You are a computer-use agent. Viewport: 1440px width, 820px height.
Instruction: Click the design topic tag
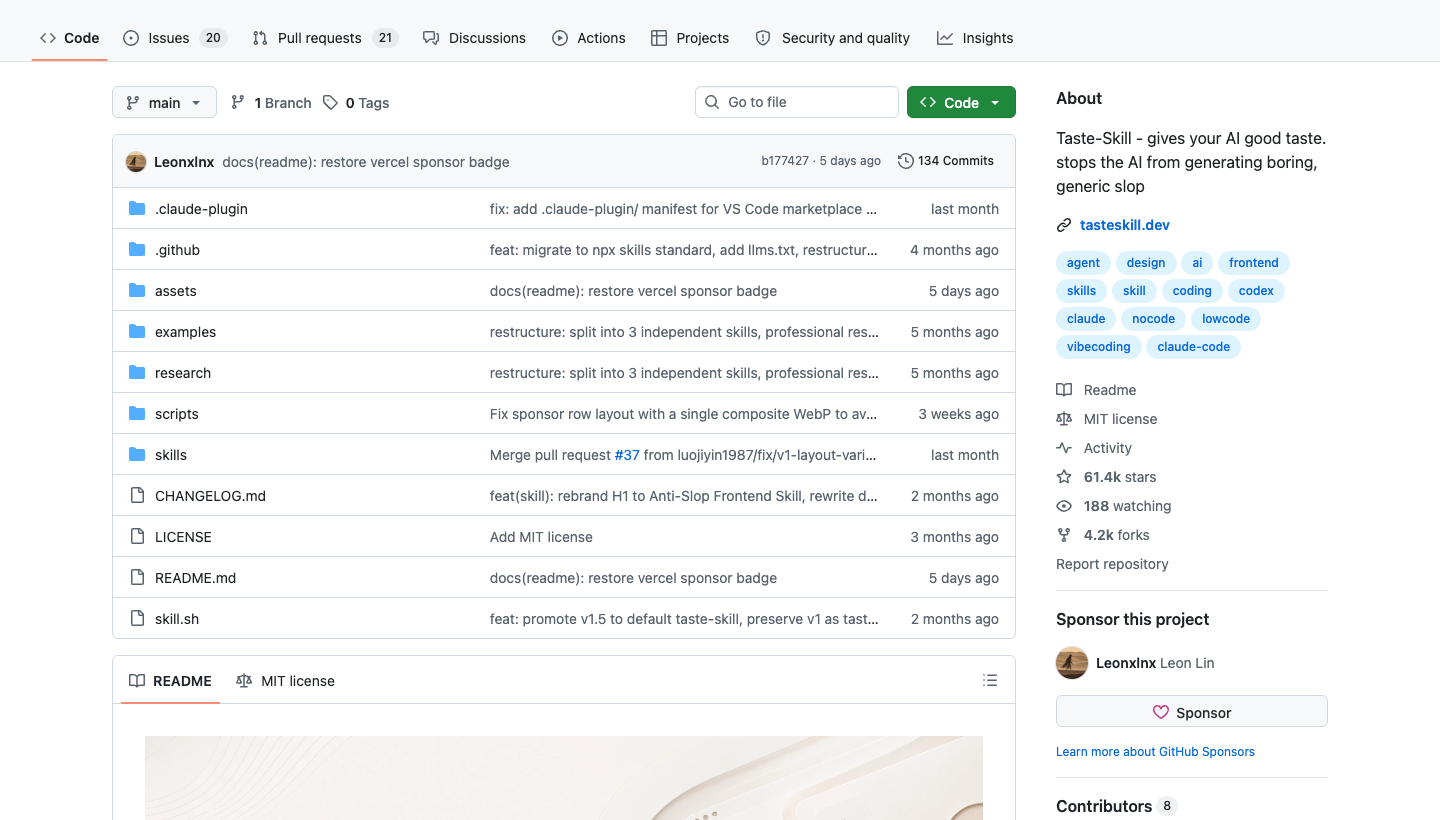click(1146, 263)
